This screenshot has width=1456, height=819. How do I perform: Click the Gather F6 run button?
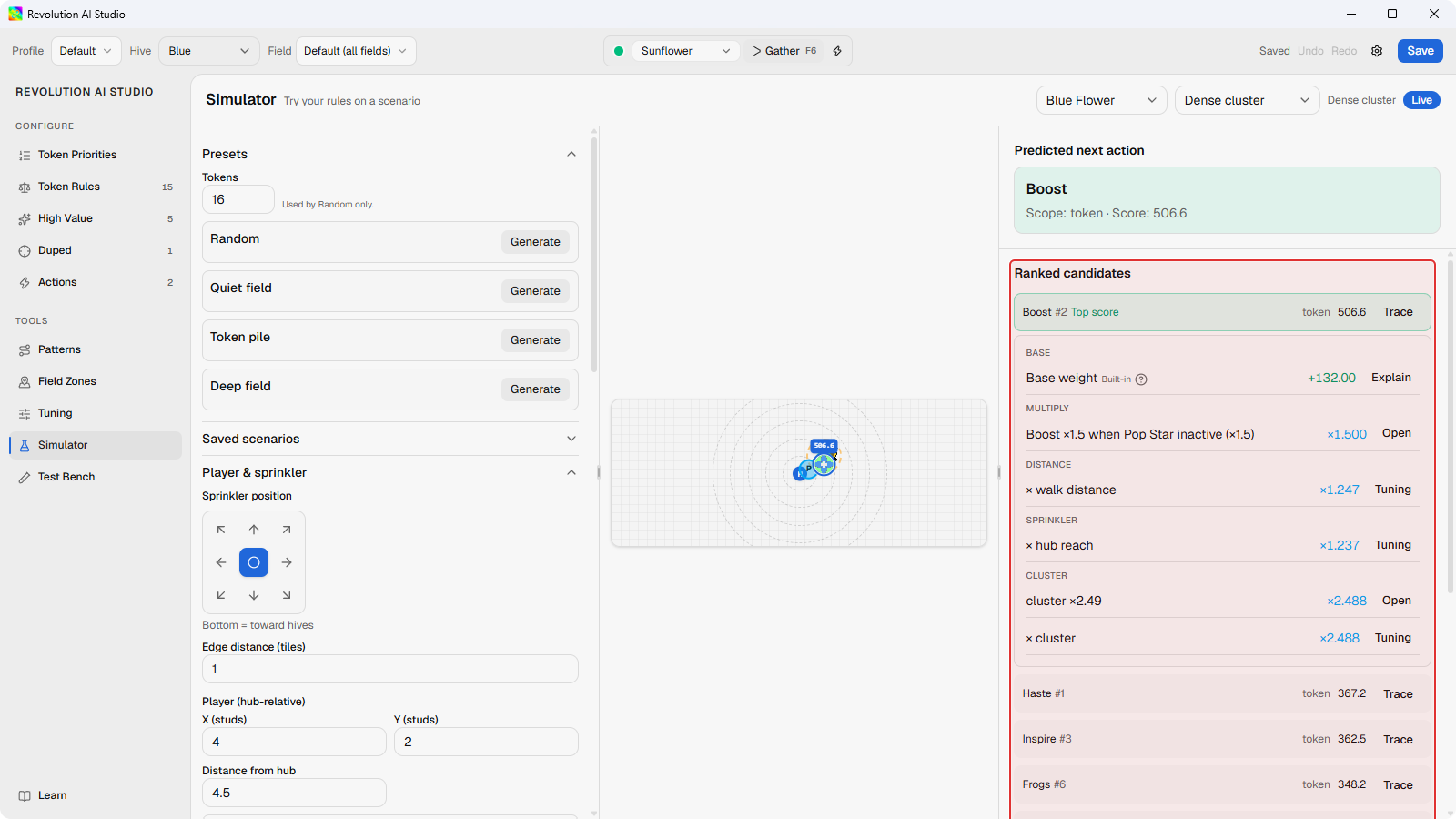(x=784, y=51)
